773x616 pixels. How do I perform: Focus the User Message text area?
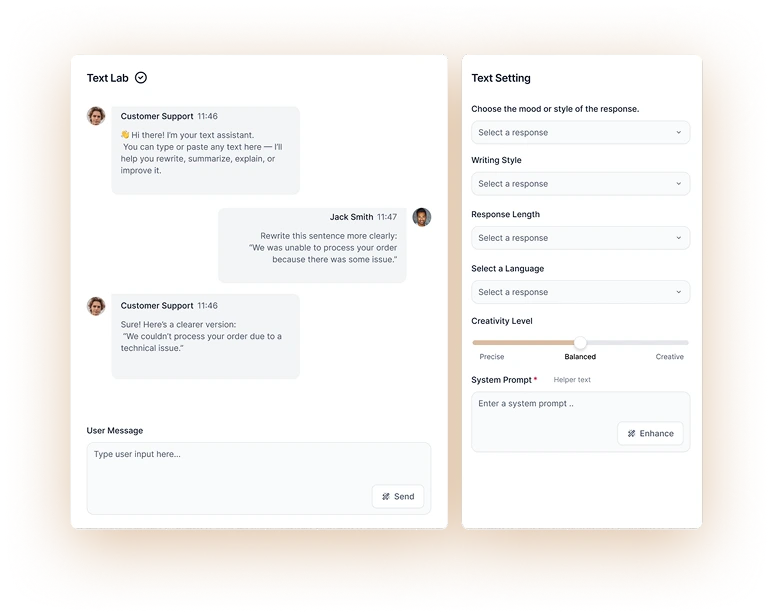259,479
